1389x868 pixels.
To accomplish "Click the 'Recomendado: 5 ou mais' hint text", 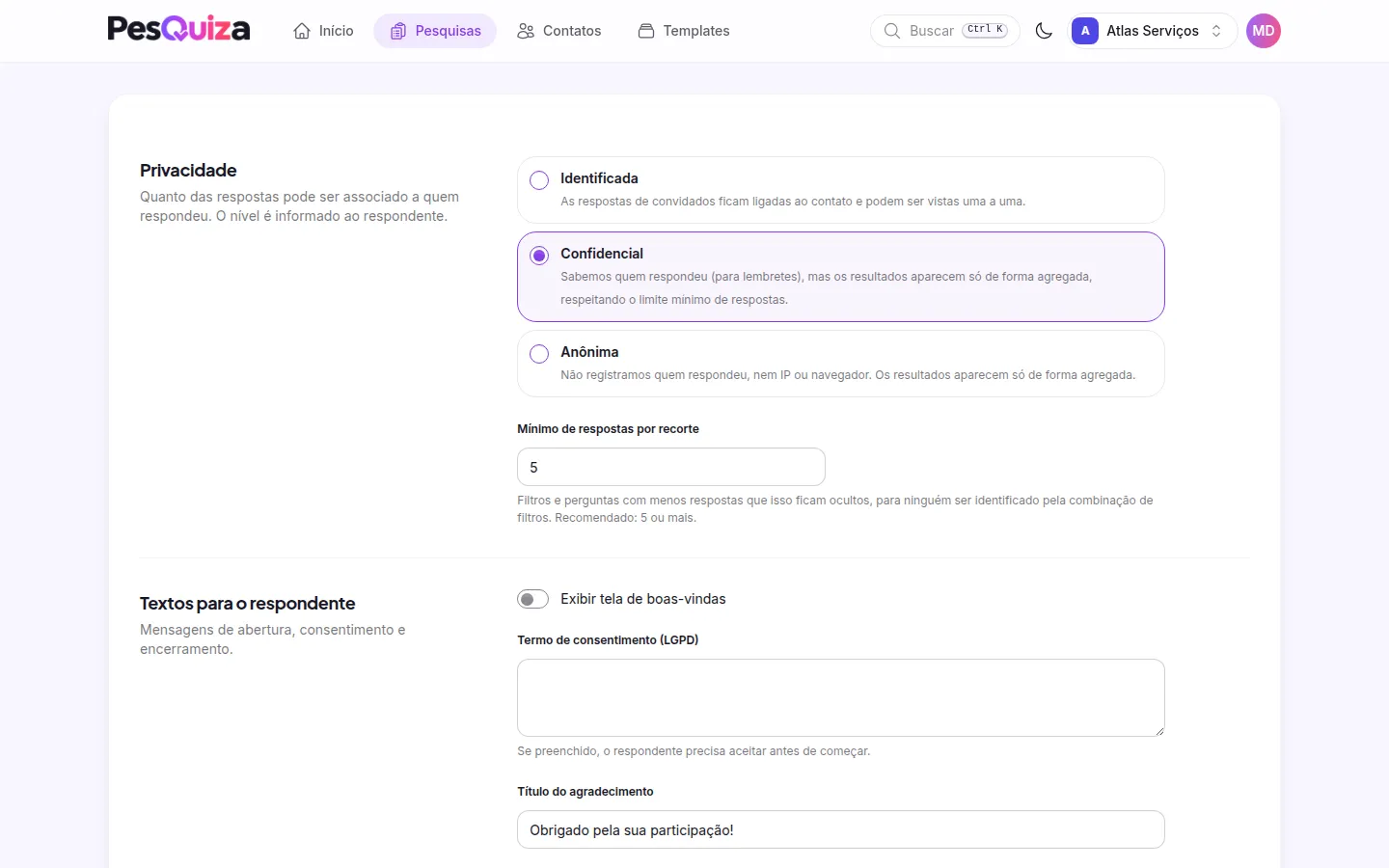I will 625,518.
